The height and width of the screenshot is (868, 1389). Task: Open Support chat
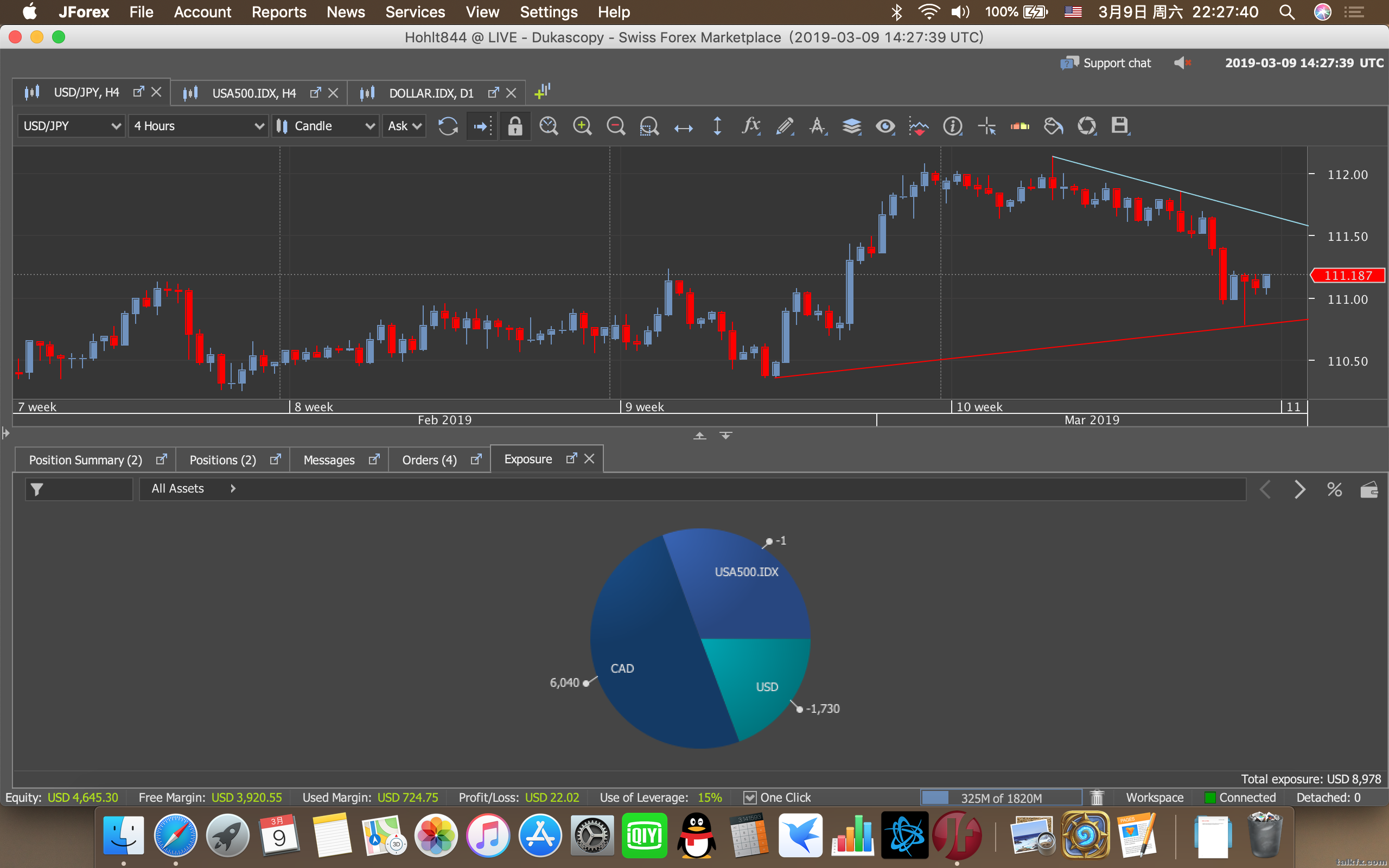[1106, 63]
